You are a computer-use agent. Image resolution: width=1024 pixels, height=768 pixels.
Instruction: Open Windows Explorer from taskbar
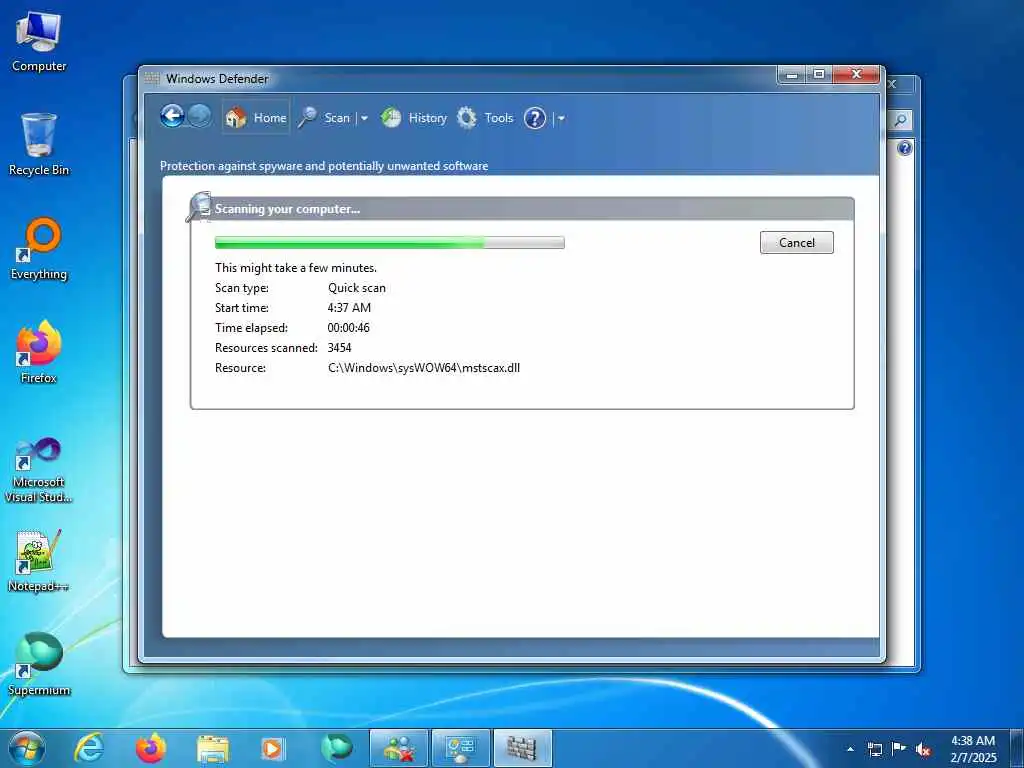[x=213, y=748]
